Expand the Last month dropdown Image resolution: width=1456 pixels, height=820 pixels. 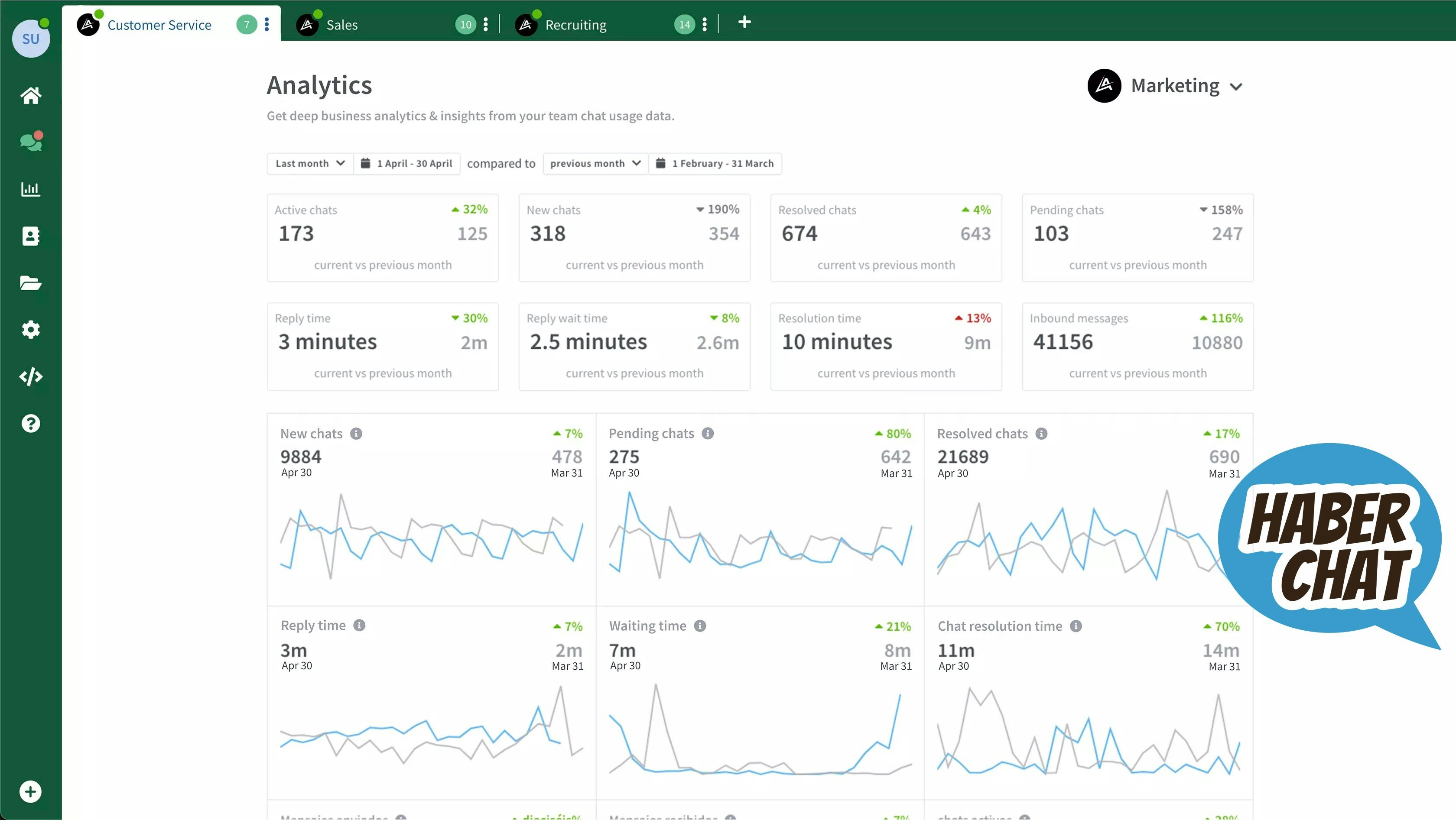[310, 163]
